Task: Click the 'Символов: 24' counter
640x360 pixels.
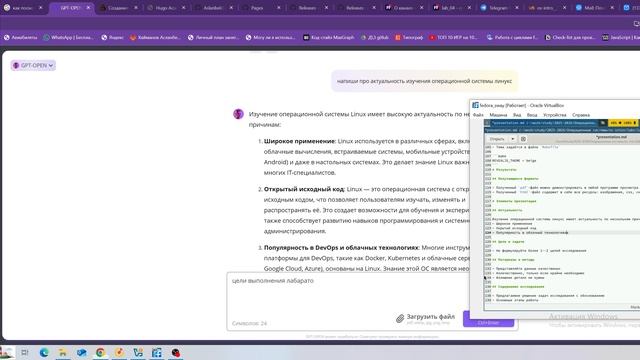Action: [x=249, y=323]
